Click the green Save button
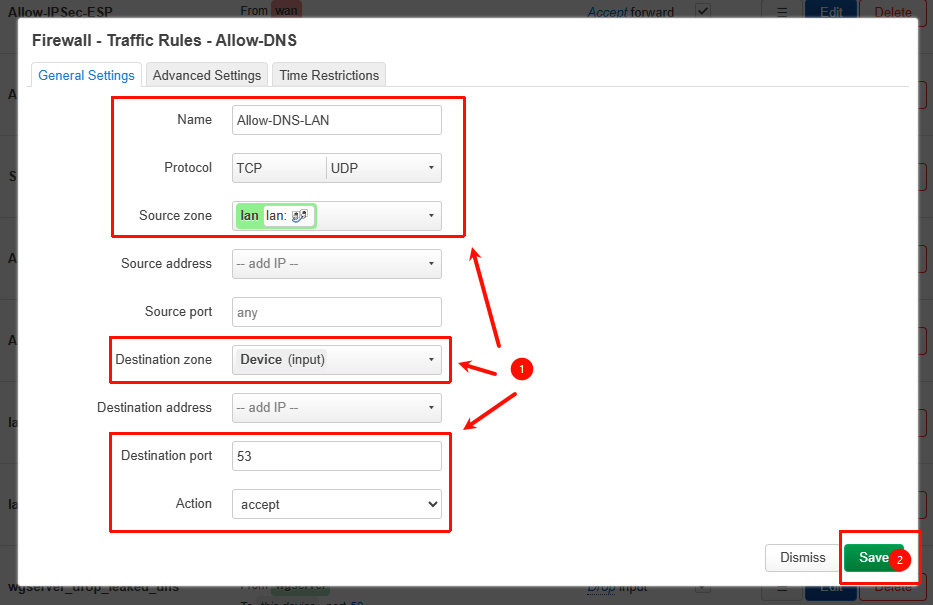933x605 pixels. click(x=872, y=558)
